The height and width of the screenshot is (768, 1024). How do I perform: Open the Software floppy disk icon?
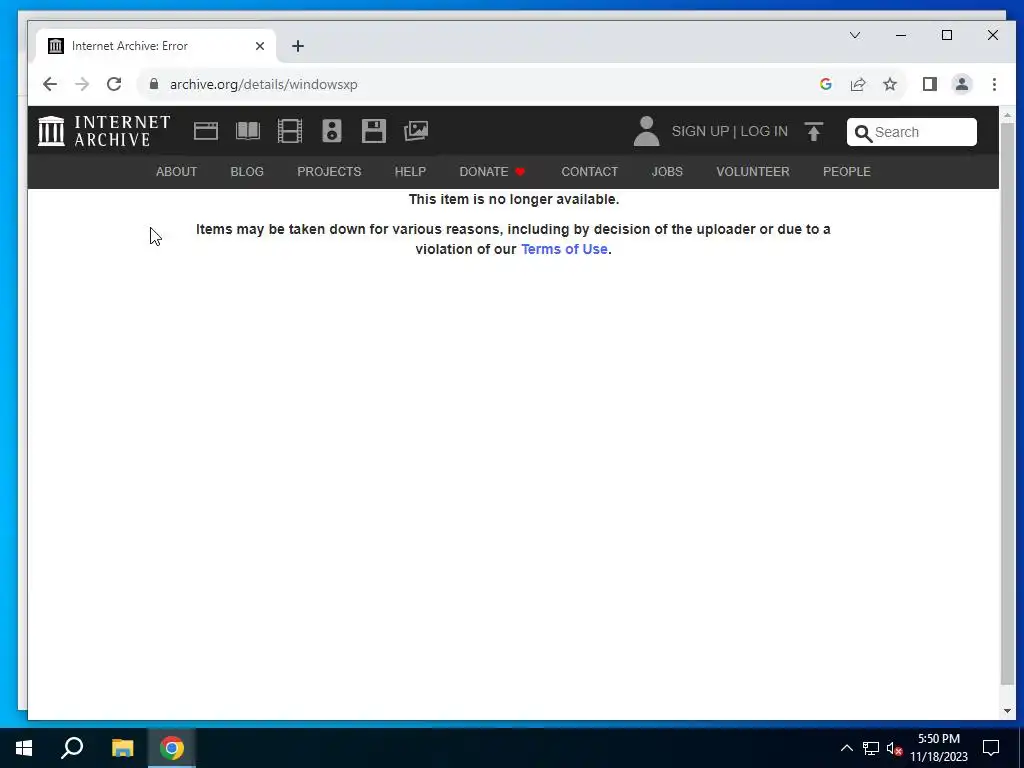click(374, 131)
